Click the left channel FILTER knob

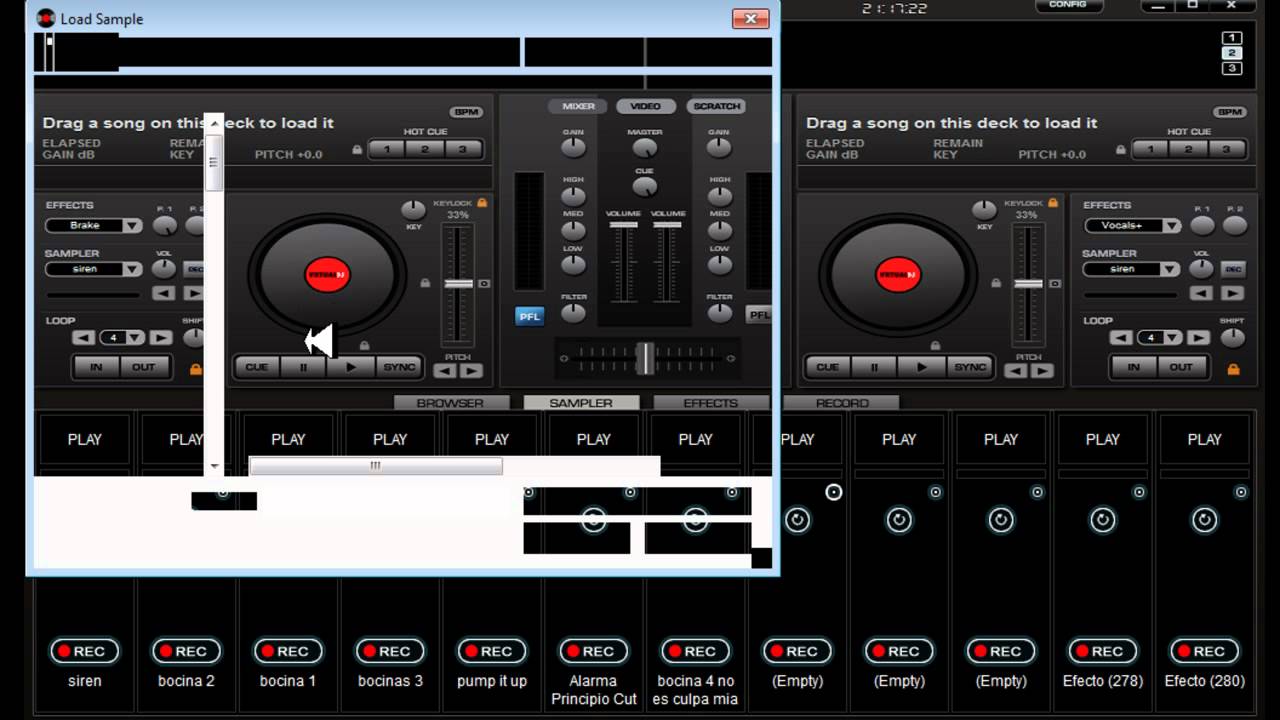[x=573, y=313]
